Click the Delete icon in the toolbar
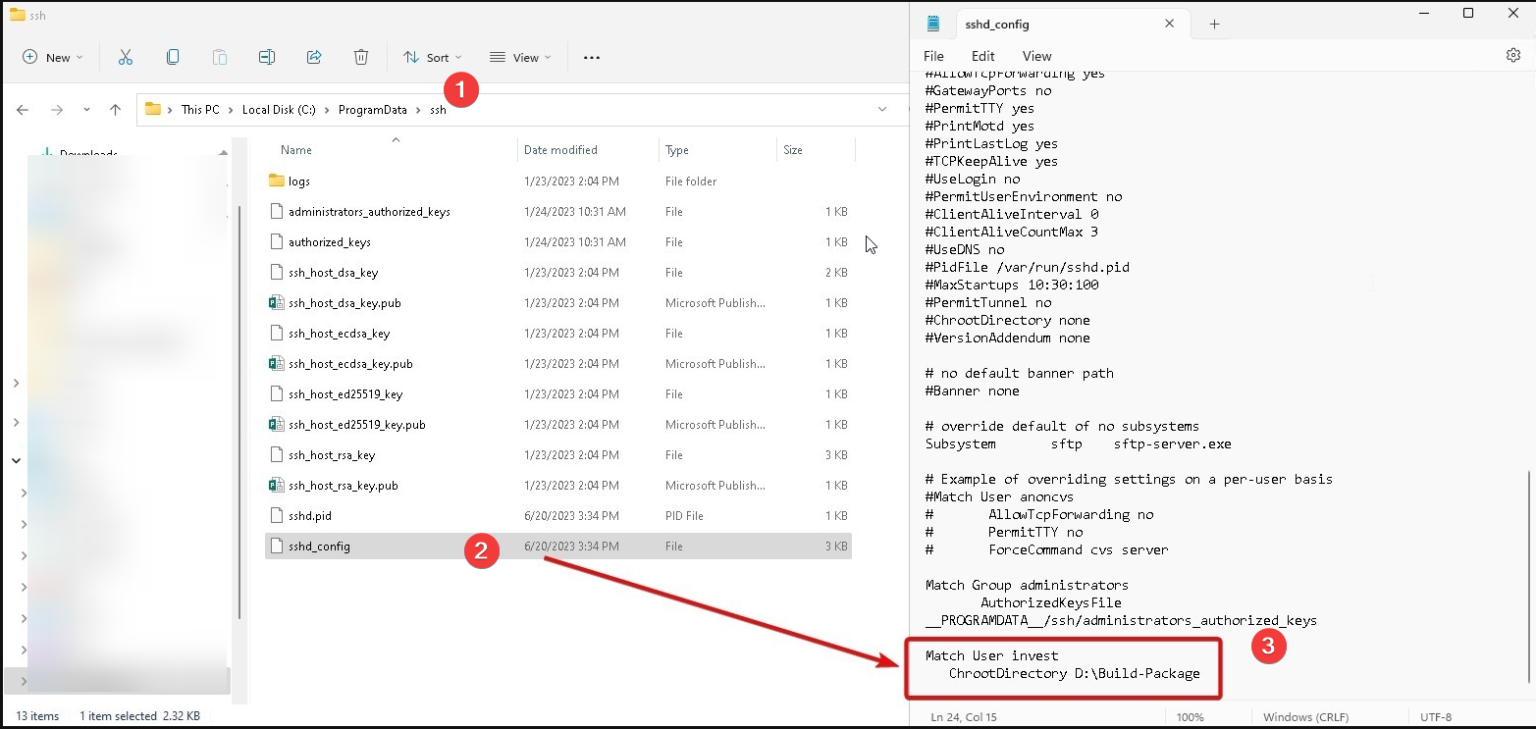The height and width of the screenshot is (729, 1536). [361, 57]
